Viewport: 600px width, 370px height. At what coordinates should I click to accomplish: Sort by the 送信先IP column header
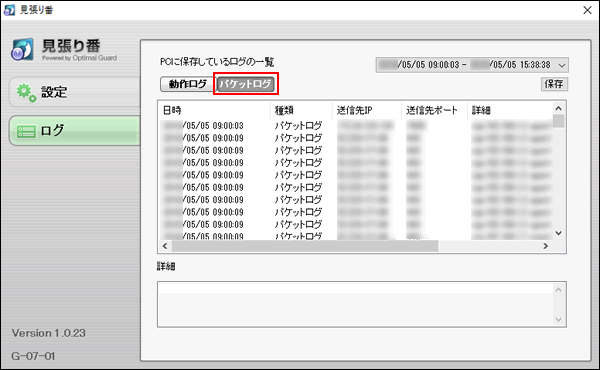click(367, 110)
